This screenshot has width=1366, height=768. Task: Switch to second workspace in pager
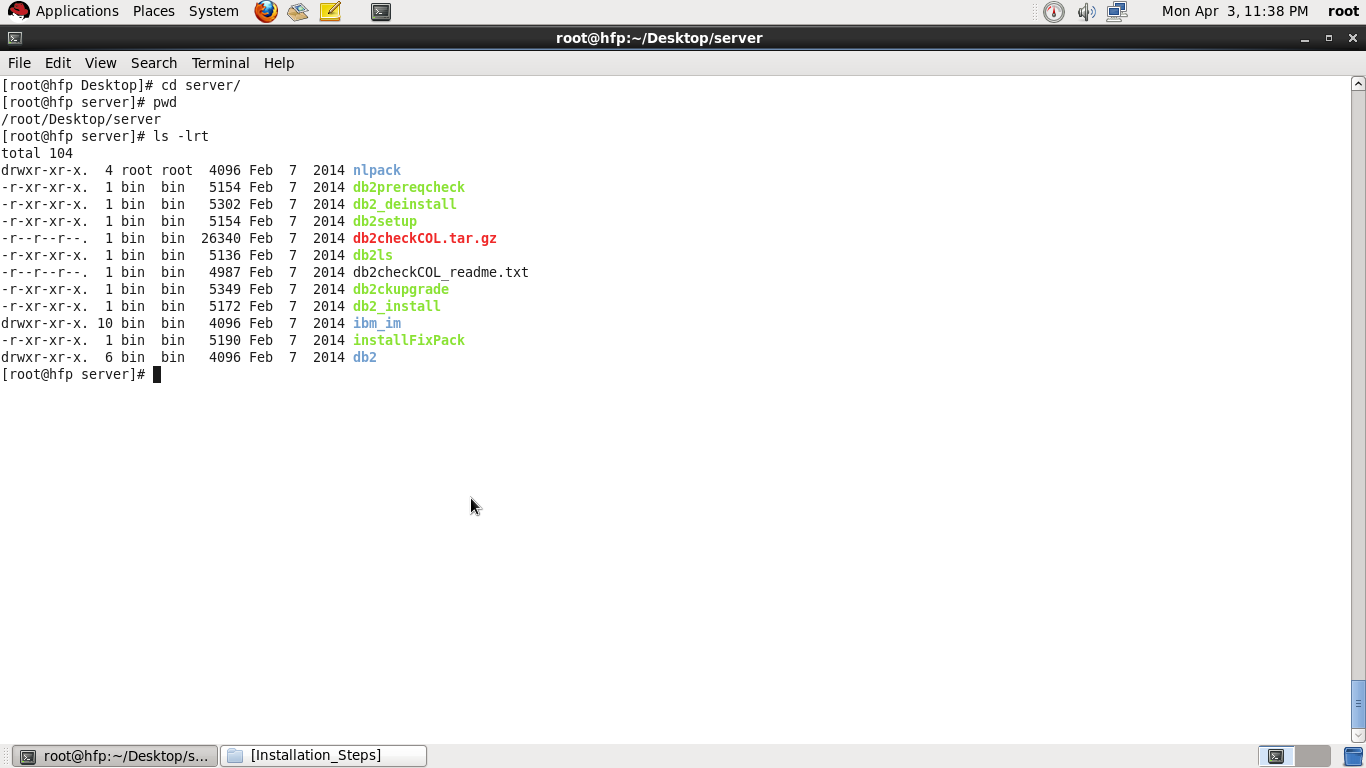pyautogui.click(x=1313, y=756)
